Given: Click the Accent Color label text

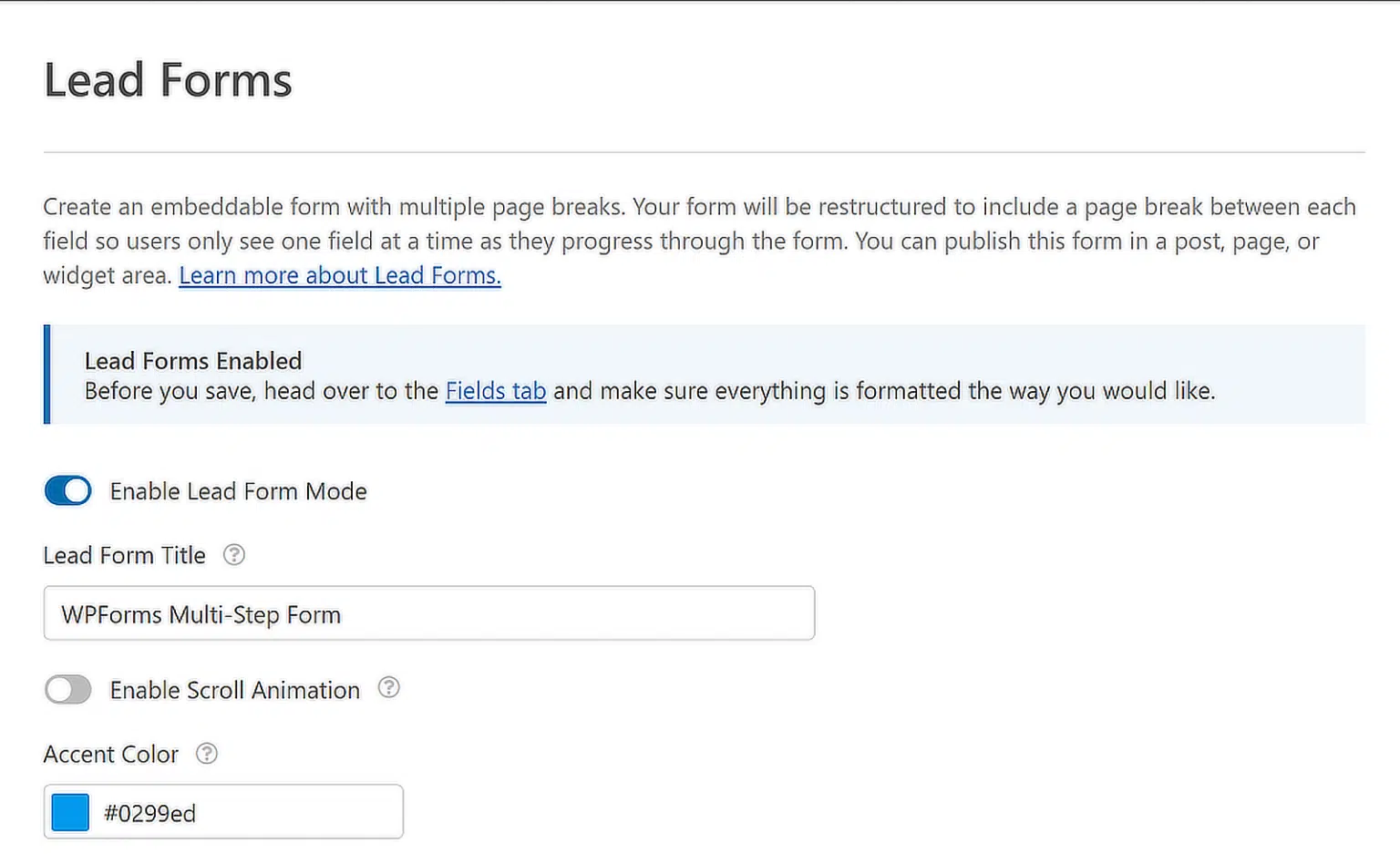Looking at the screenshot, I should (x=110, y=754).
